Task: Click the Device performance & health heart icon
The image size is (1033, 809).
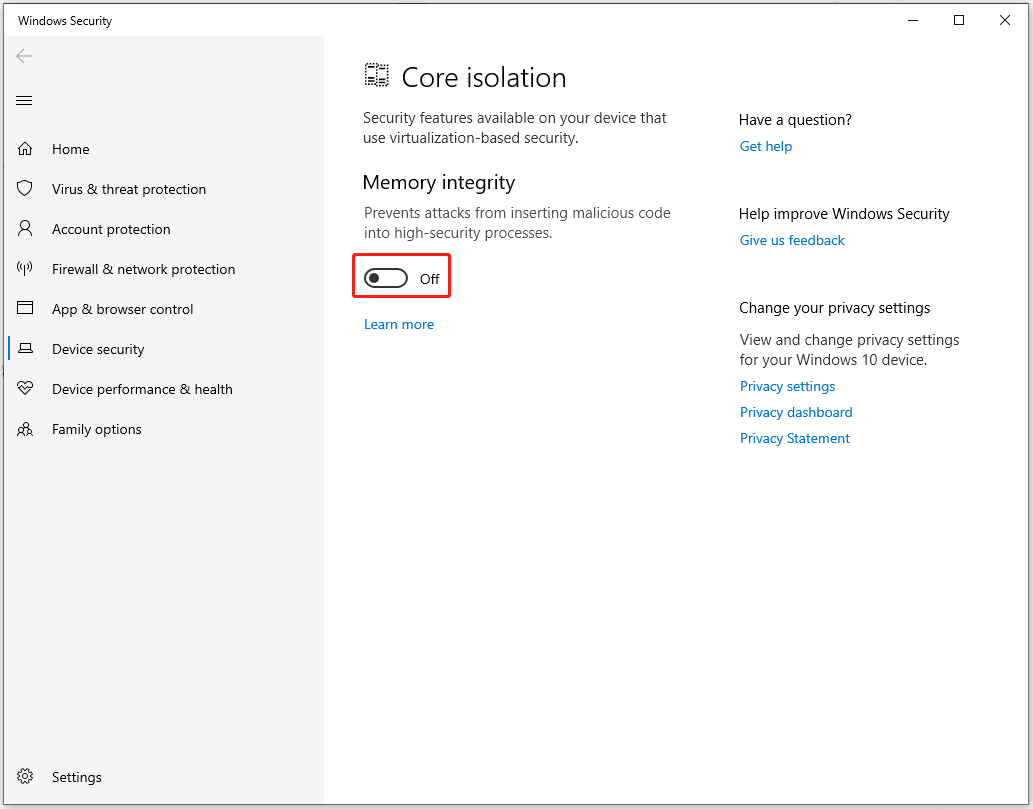Action: (25, 389)
